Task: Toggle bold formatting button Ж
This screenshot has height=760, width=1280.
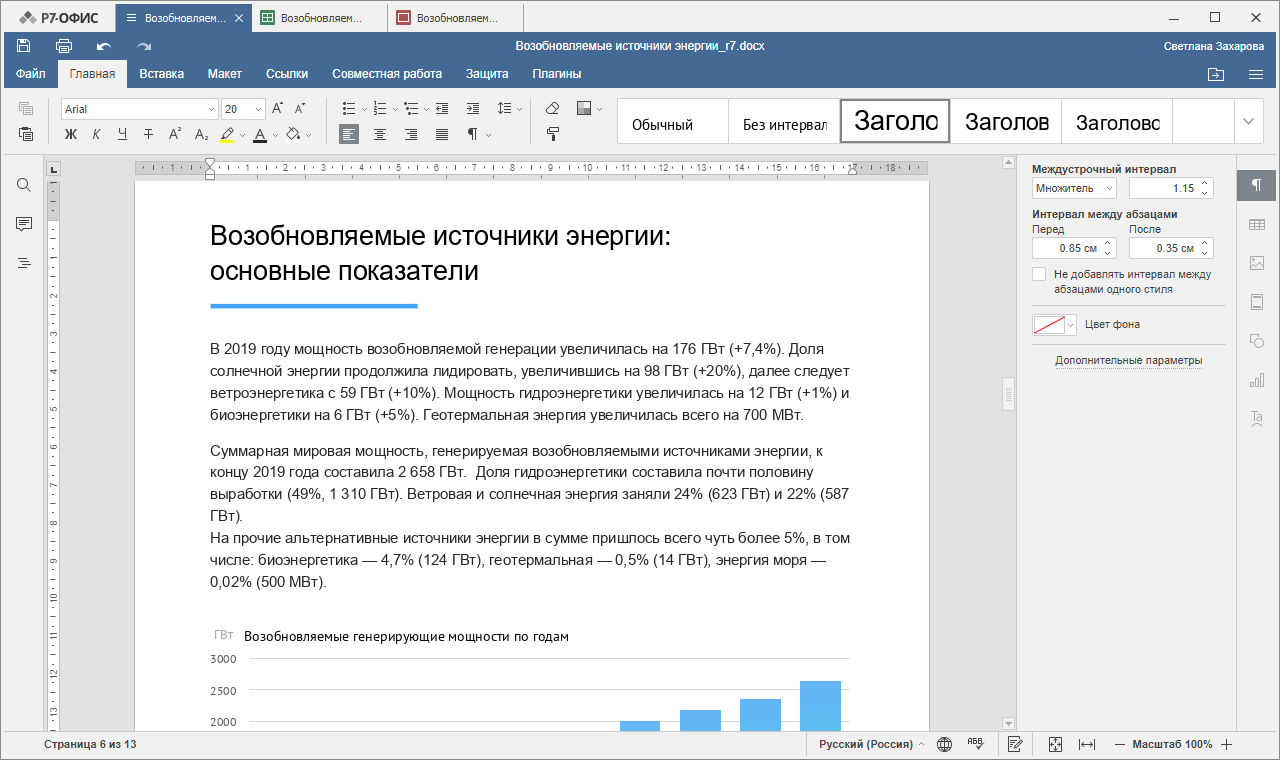Action: point(71,134)
